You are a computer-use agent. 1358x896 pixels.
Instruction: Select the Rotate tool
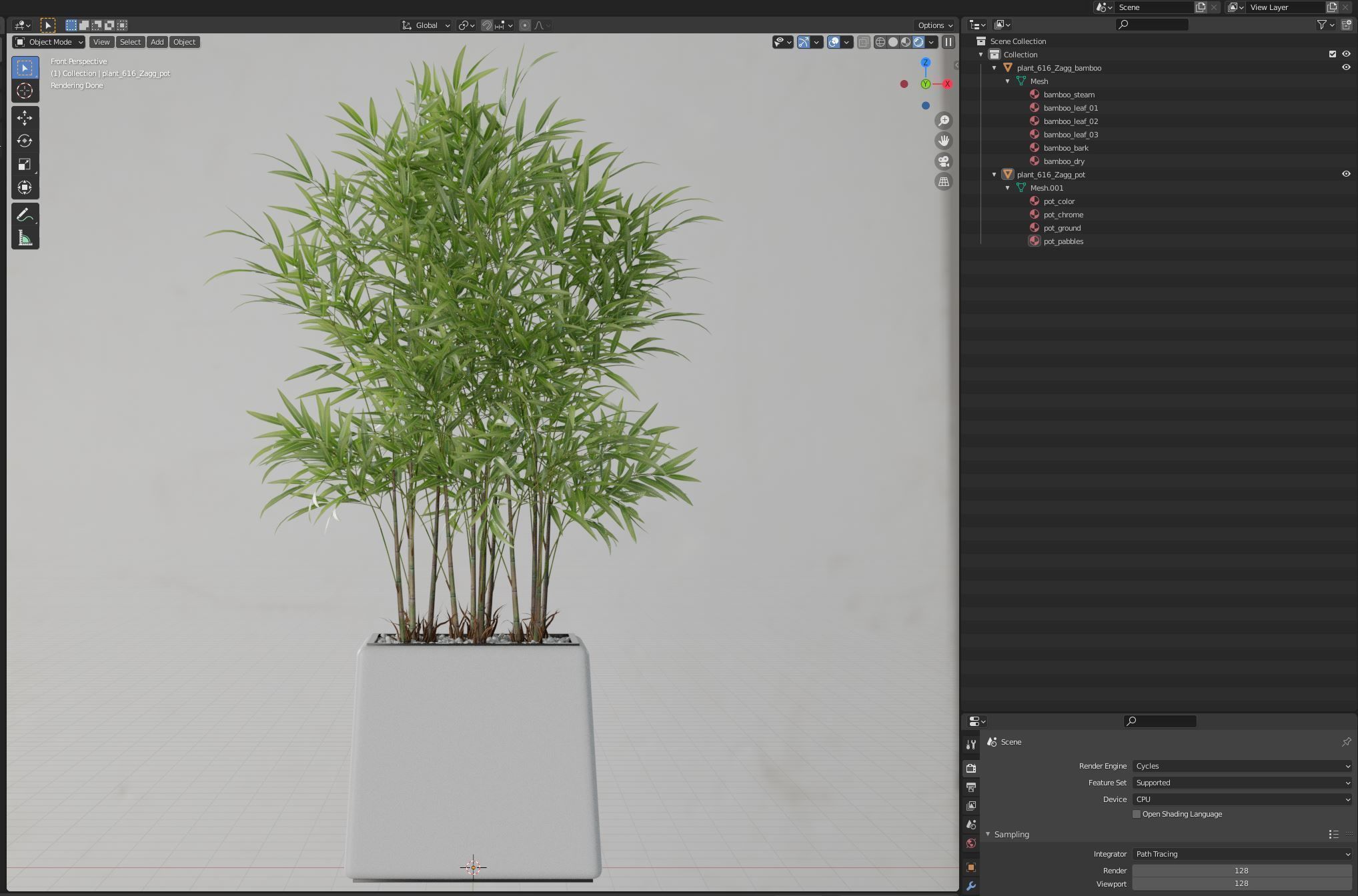click(x=25, y=141)
